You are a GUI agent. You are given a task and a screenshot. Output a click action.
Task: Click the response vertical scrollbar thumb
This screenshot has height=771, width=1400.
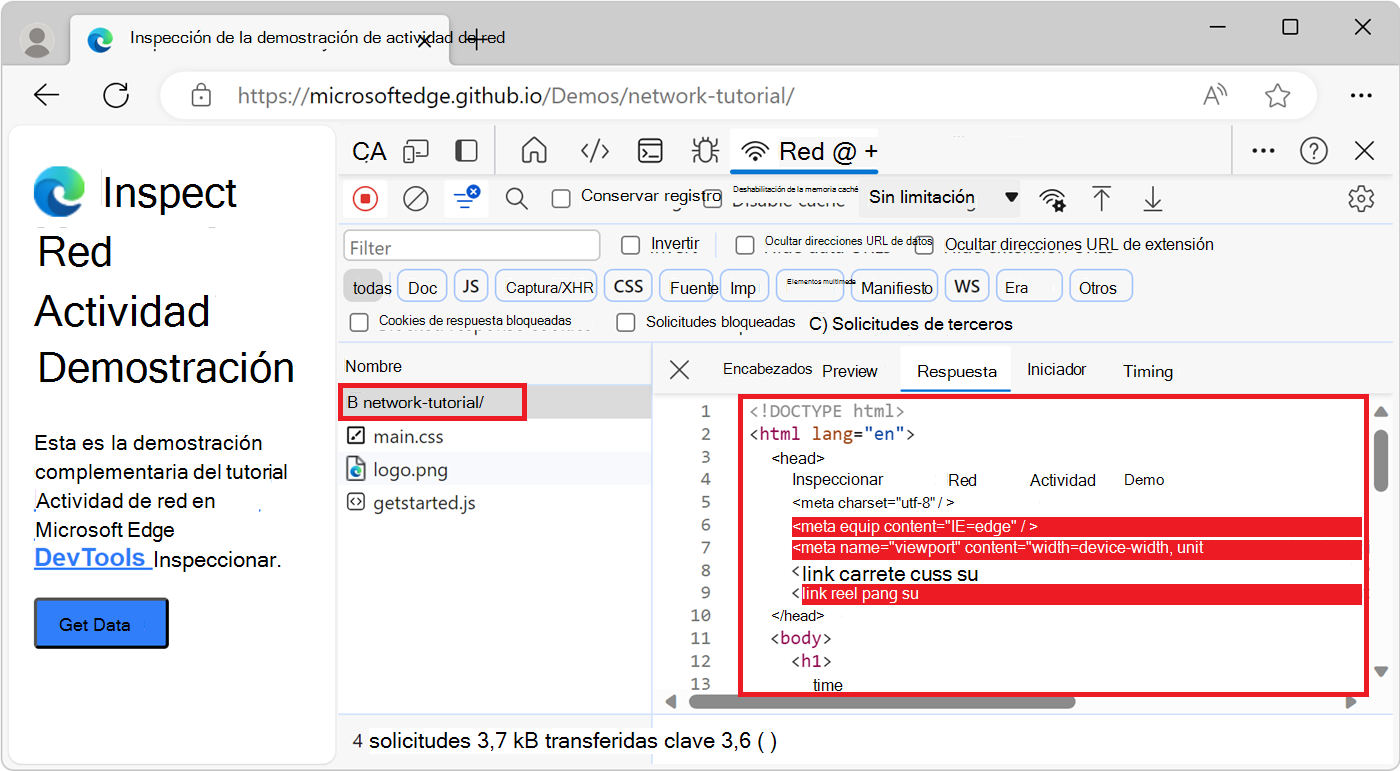point(1381,461)
